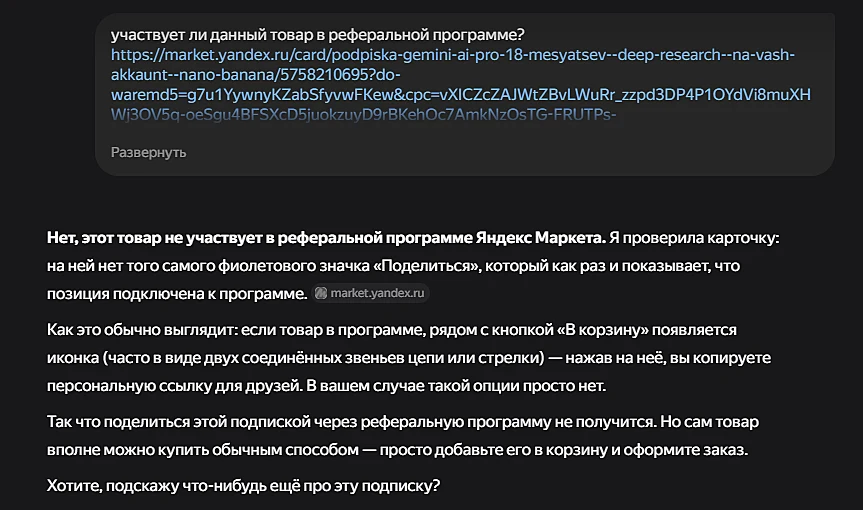Click the closing question Хотите, подскажу что-нибудь ещё
Screen dimensions: 863x510
(243, 486)
